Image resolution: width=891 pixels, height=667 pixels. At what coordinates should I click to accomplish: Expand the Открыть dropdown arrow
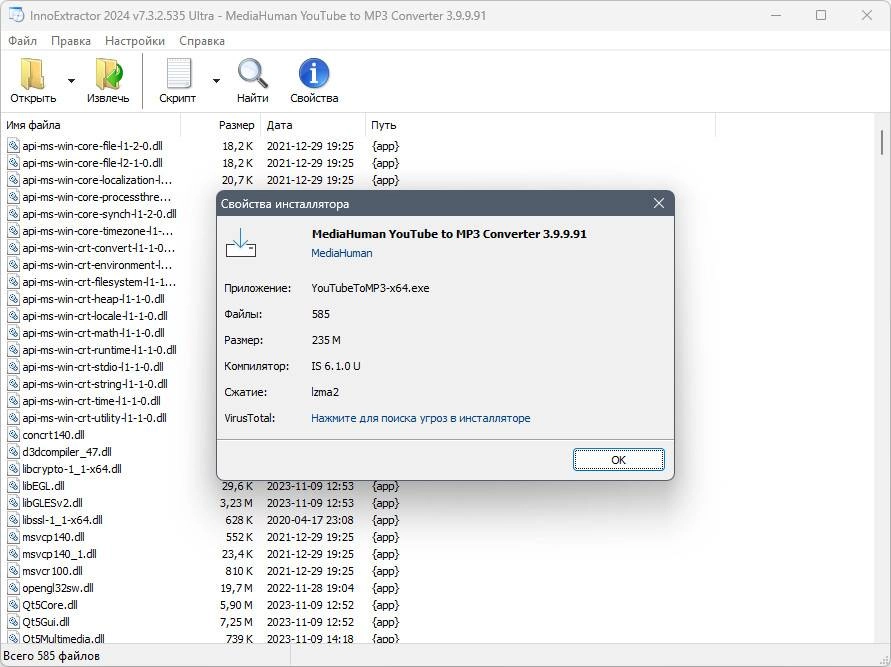pyautogui.click(x=72, y=81)
